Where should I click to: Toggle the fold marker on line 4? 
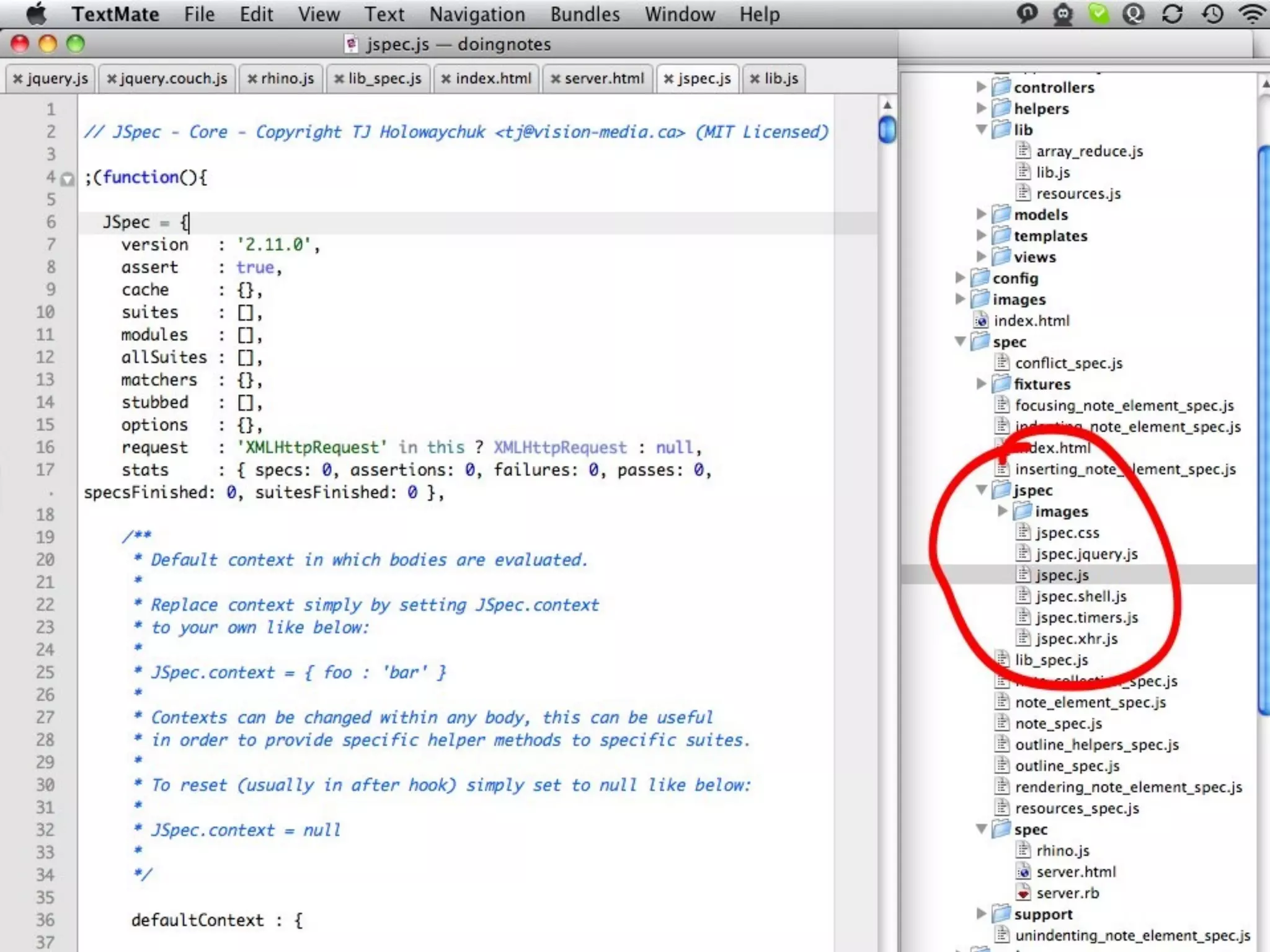point(67,179)
